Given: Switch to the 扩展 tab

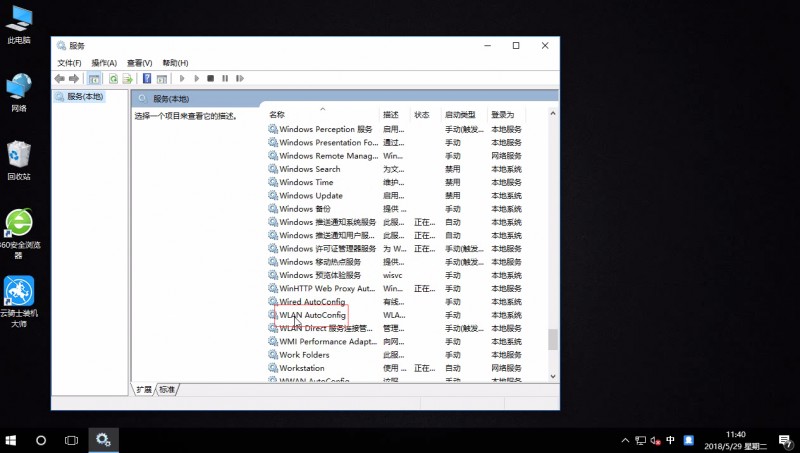Looking at the screenshot, I should (x=144, y=389).
